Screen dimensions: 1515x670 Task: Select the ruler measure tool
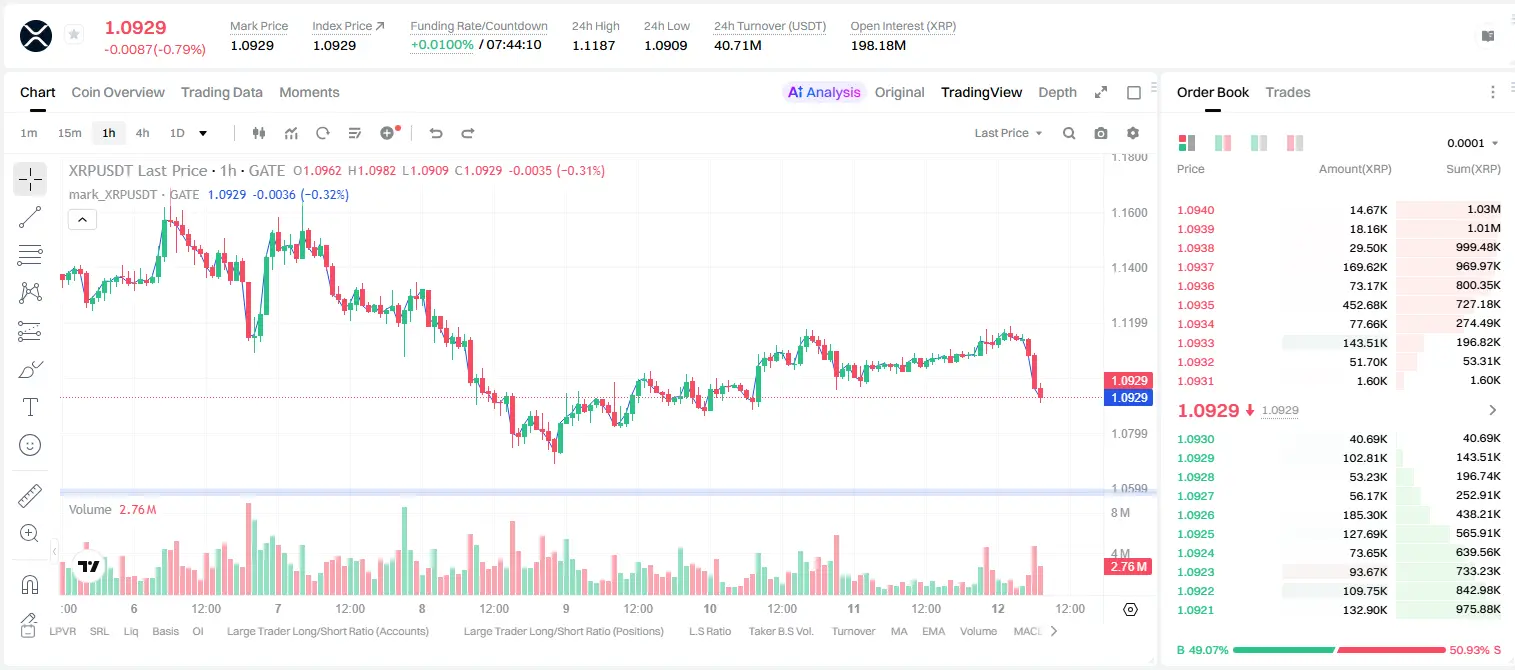click(x=30, y=495)
